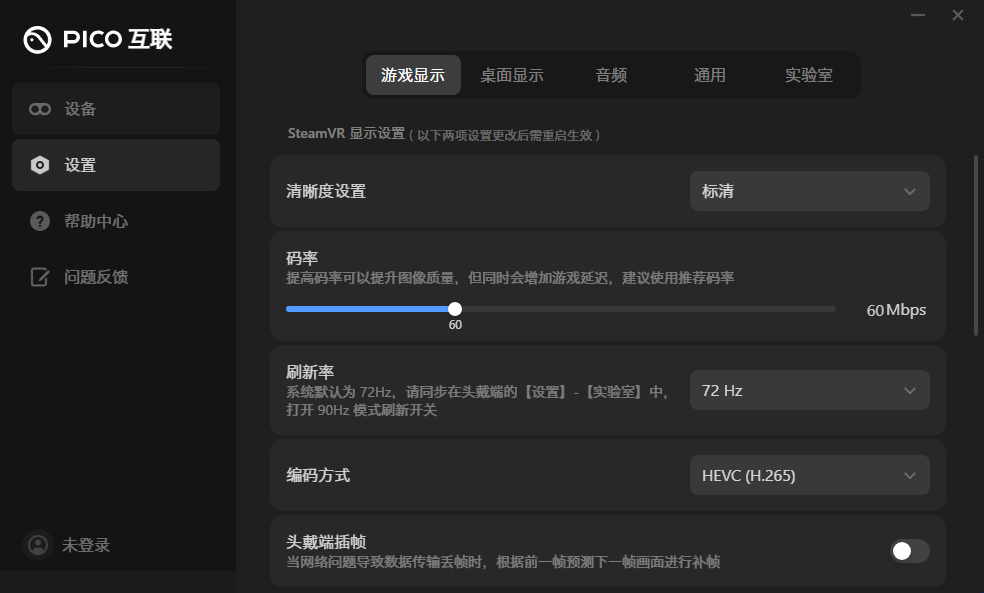Open the 通用 tab
Image resolution: width=984 pixels, height=593 pixels.
point(709,74)
